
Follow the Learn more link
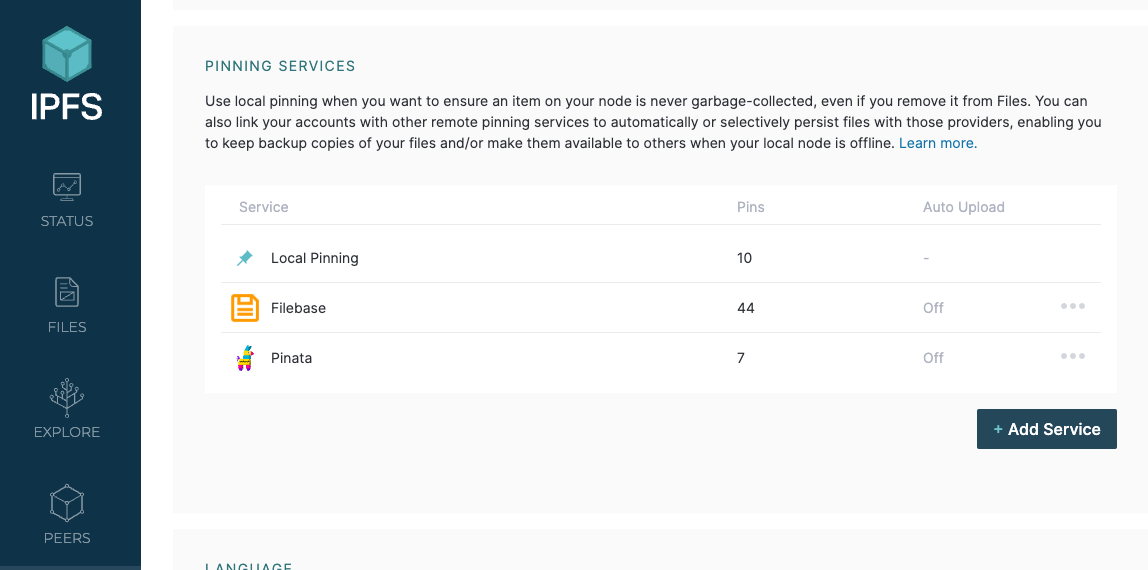pyautogui.click(x=937, y=143)
